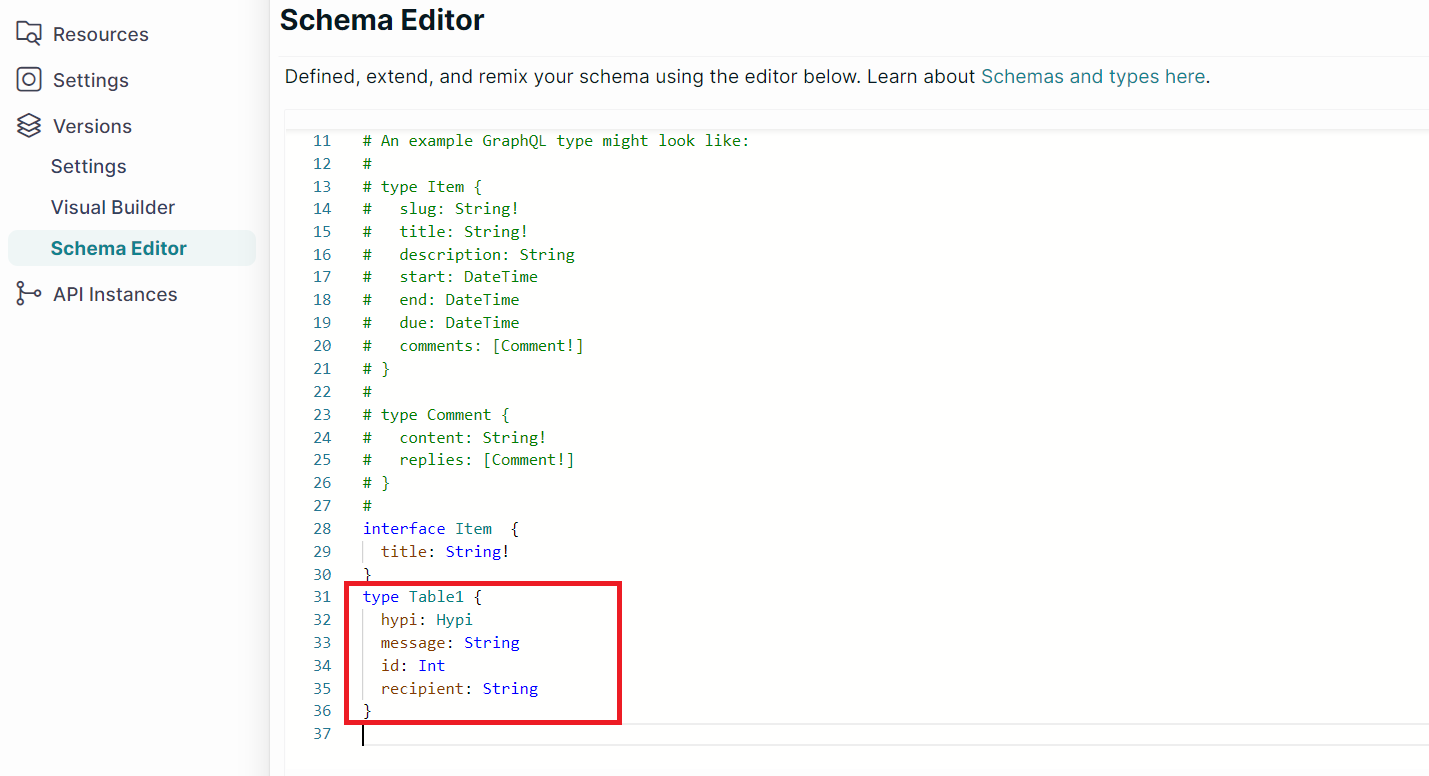Click line 34 'id: Int'

pos(413,666)
